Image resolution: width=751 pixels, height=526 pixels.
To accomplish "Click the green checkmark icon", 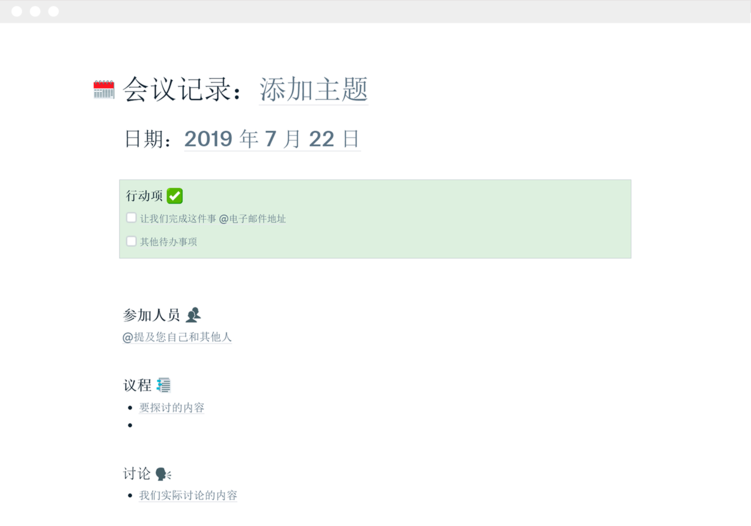I will click(x=175, y=196).
